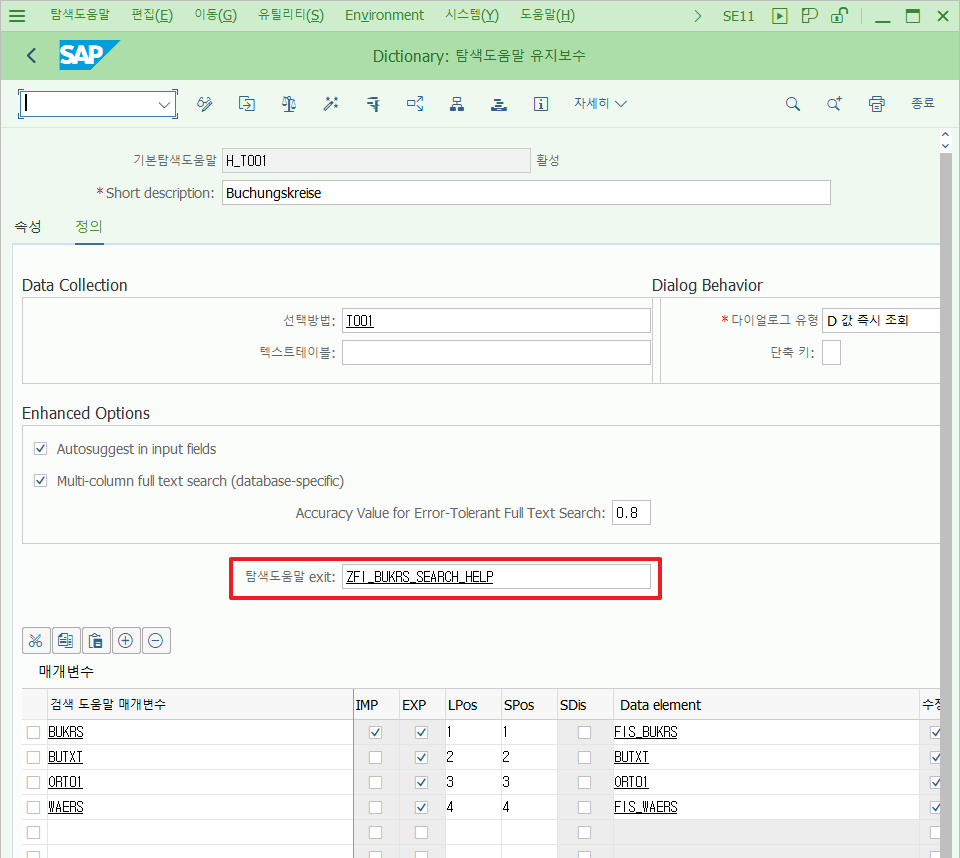
Task: Click the Check (balance scale) icon
Action: point(289,103)
